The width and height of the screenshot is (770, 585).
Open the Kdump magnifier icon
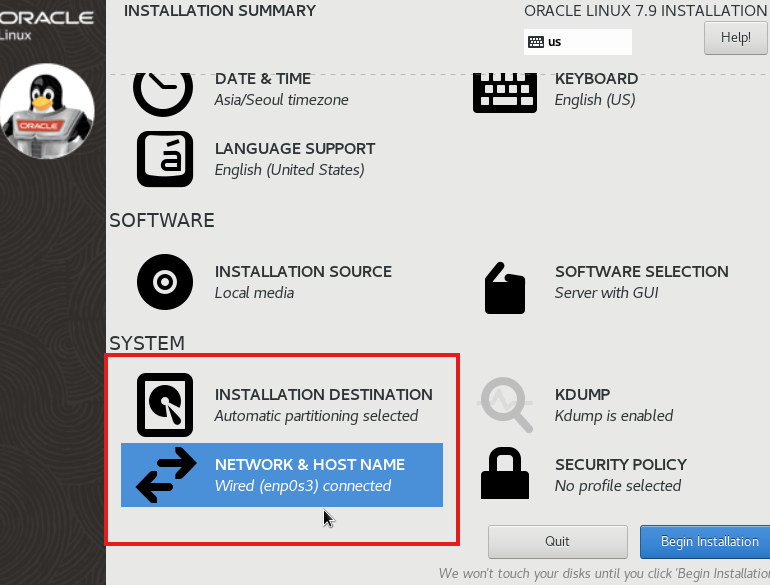pos(505,405)
